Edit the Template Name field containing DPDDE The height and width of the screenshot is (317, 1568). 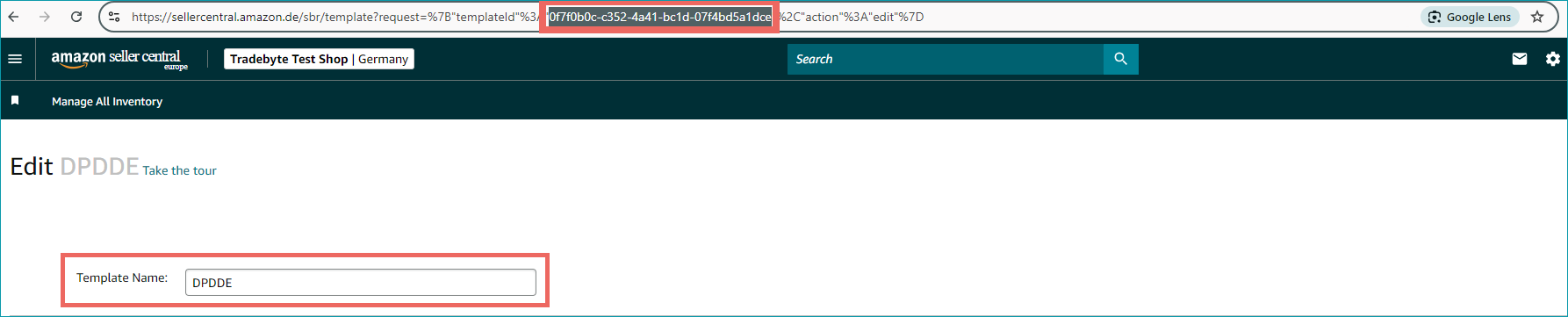[361, 283]
